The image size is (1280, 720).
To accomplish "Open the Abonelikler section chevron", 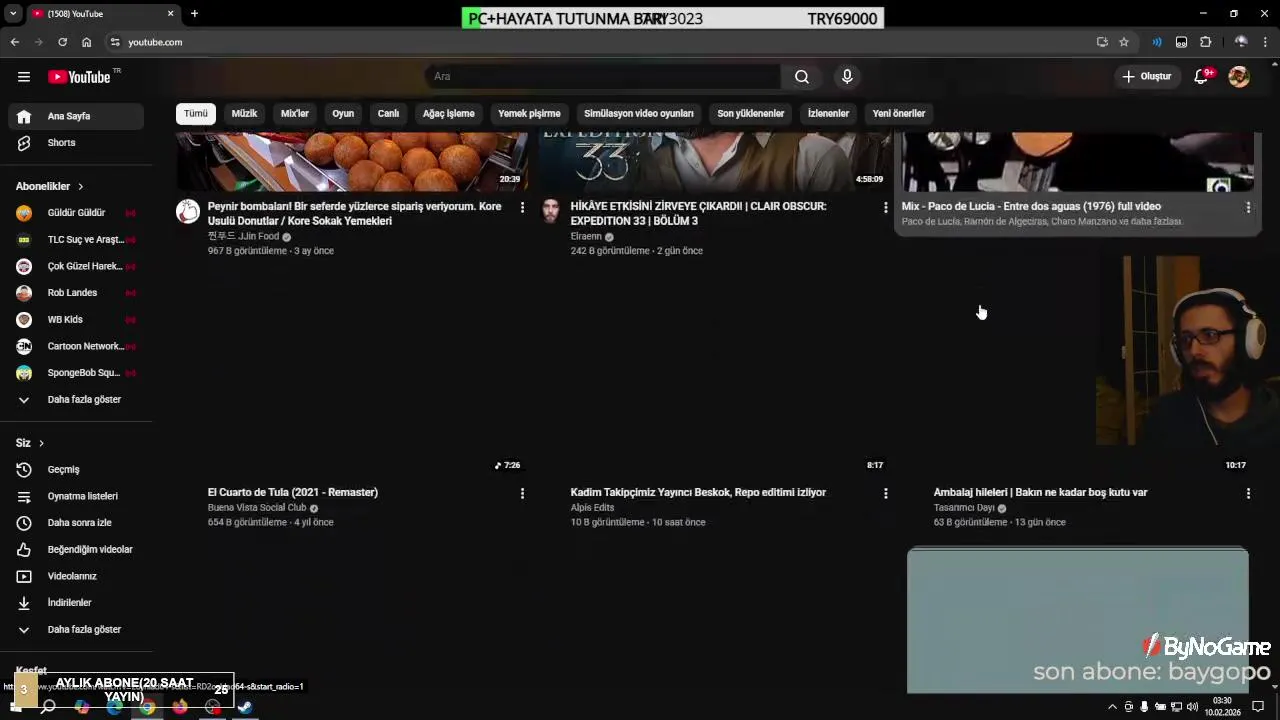I will [80, 187].
